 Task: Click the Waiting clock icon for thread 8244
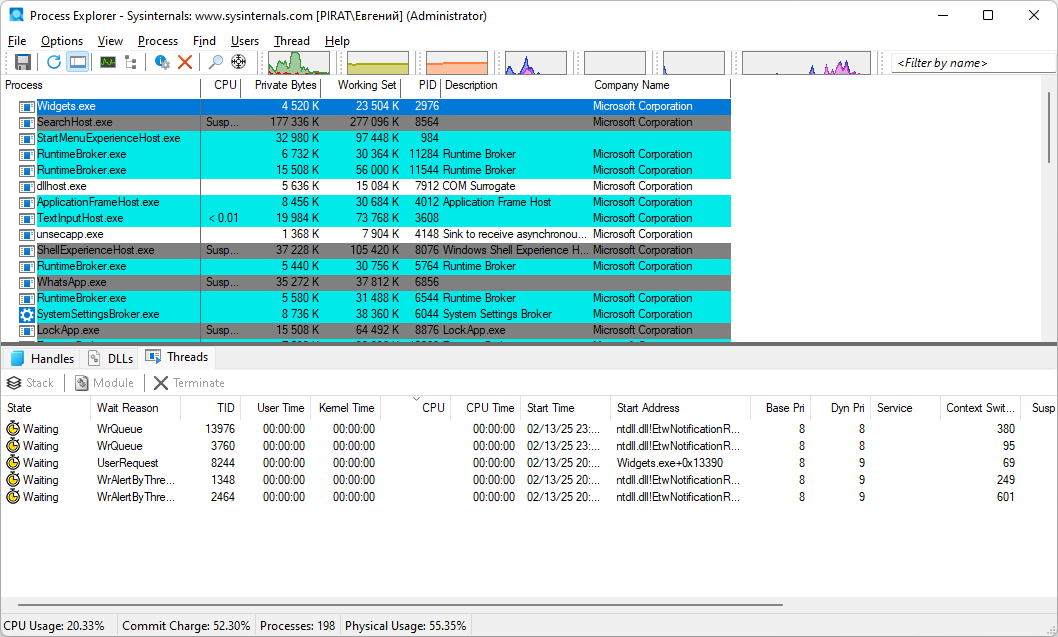pos(13,463)
